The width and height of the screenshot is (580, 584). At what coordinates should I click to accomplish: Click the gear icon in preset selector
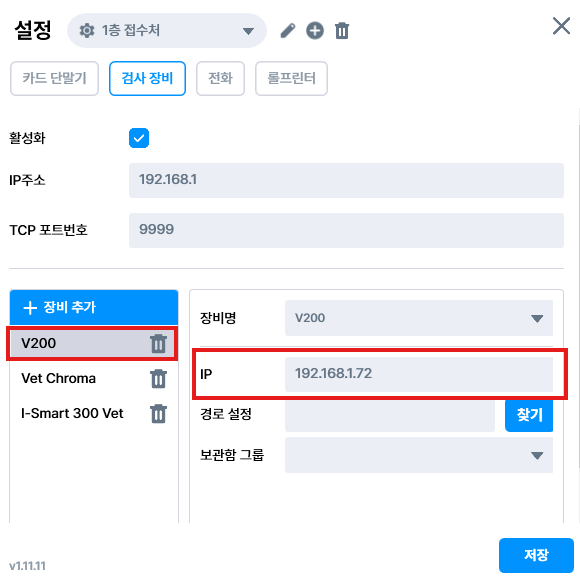(87, 31)
